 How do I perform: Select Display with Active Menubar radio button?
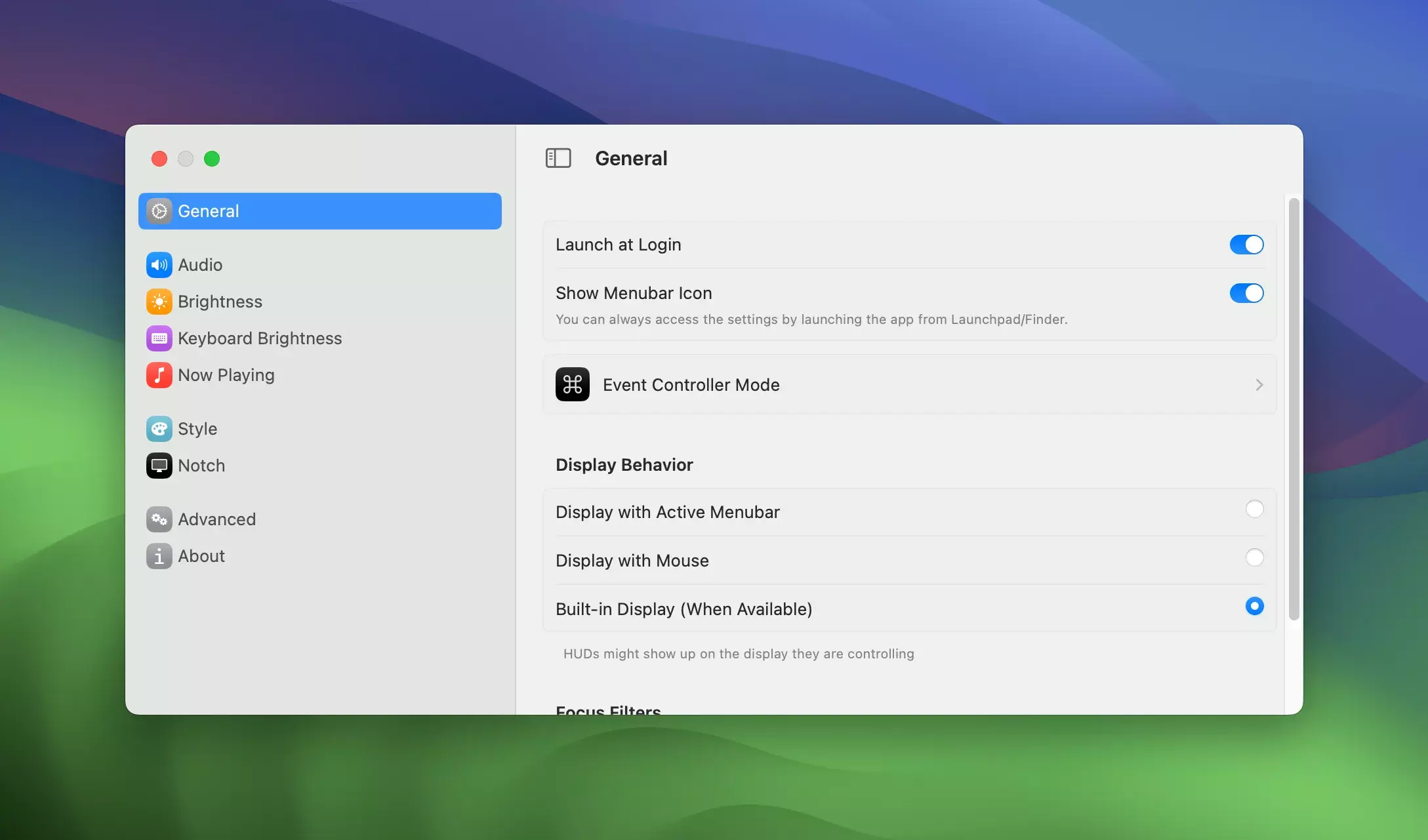[1254, 510]
